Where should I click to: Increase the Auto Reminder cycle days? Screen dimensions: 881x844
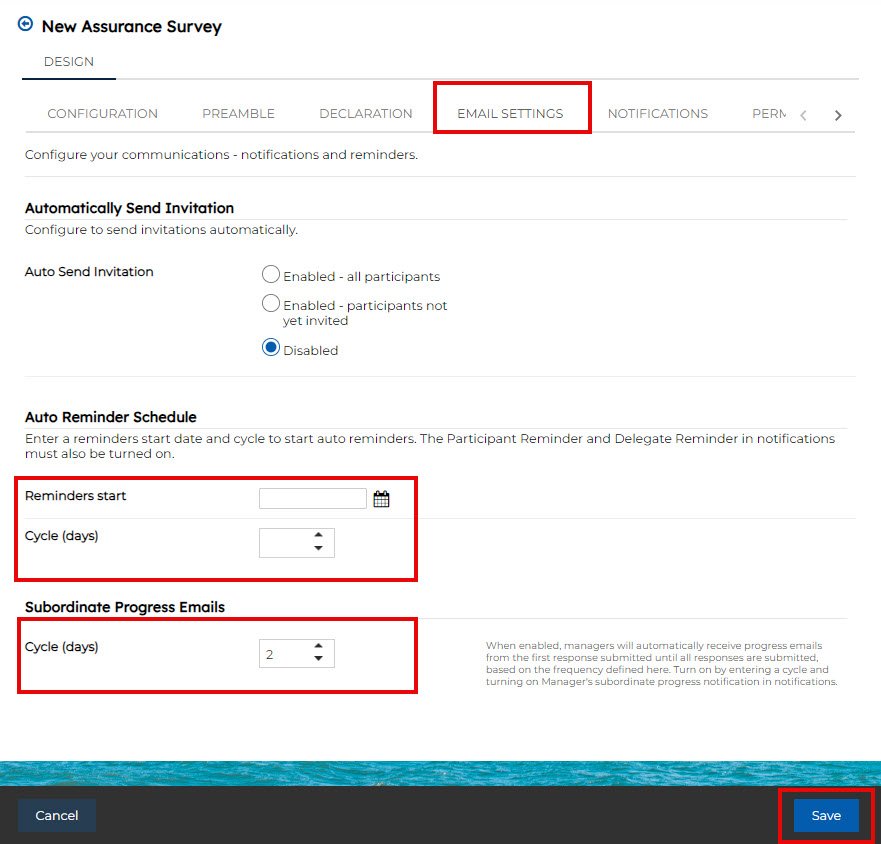point(318,537)
